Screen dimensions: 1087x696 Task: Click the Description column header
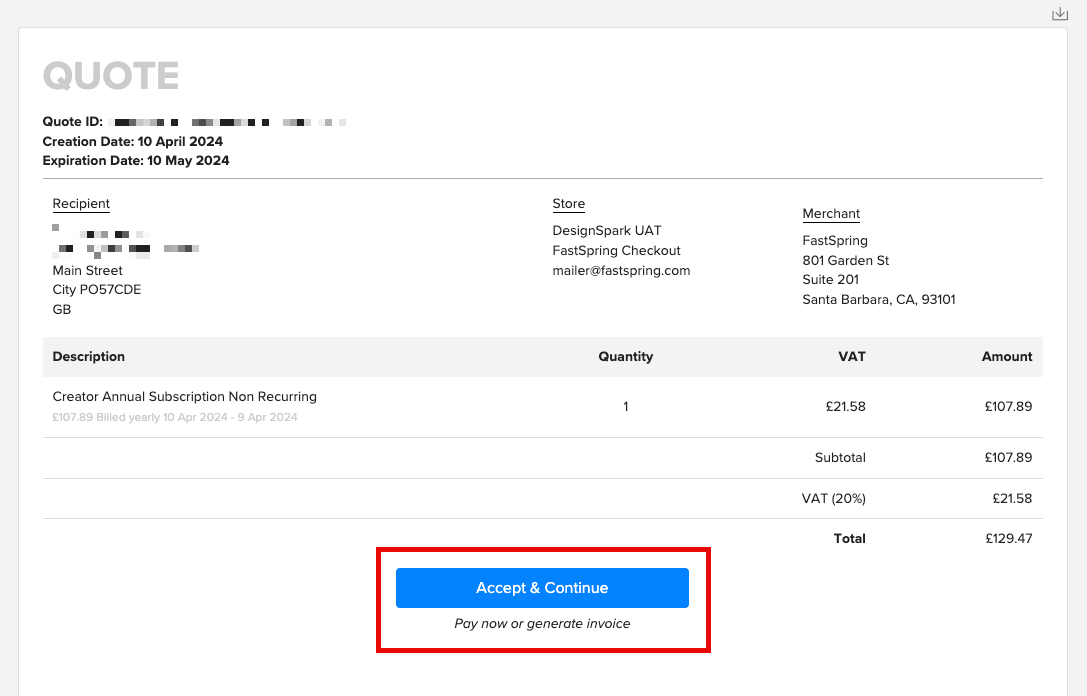pos(89,357)
